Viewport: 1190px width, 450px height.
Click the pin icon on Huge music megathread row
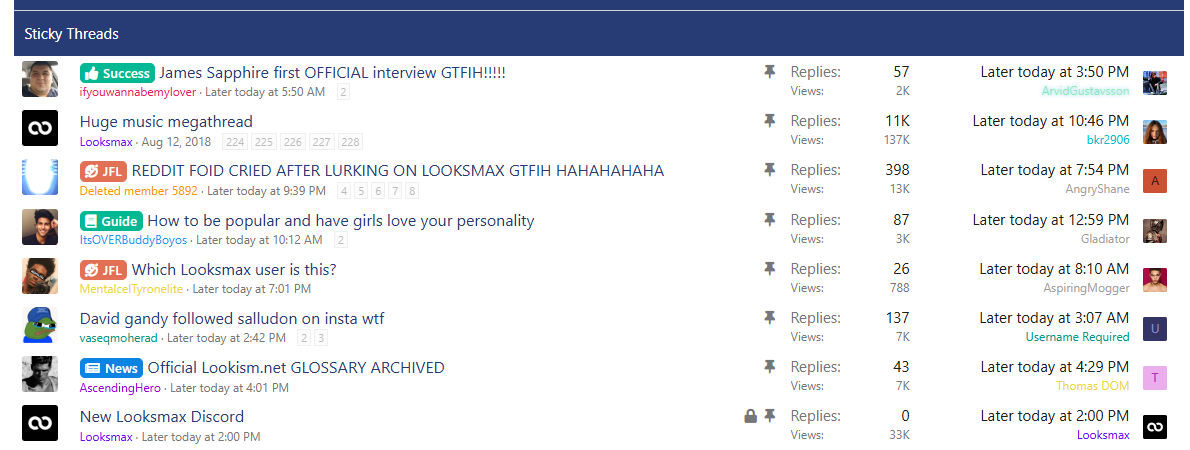tap(770, 121)
